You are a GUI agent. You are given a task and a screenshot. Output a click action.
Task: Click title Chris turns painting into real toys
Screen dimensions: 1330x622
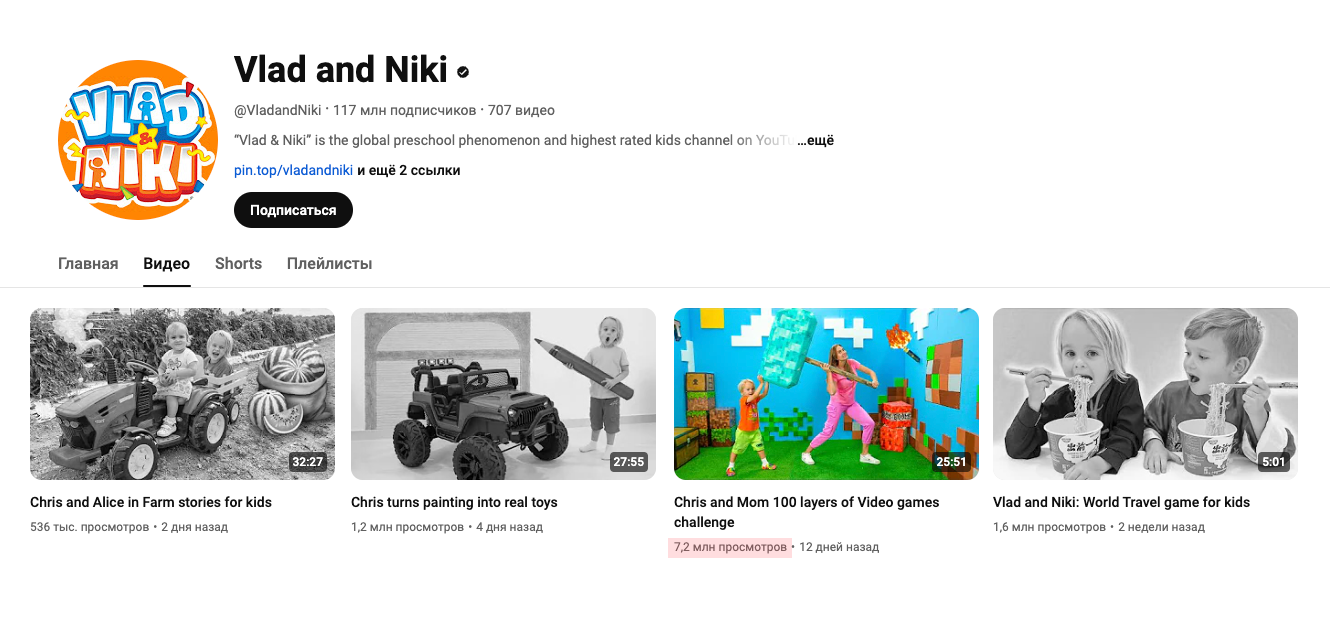click(454, 502)
